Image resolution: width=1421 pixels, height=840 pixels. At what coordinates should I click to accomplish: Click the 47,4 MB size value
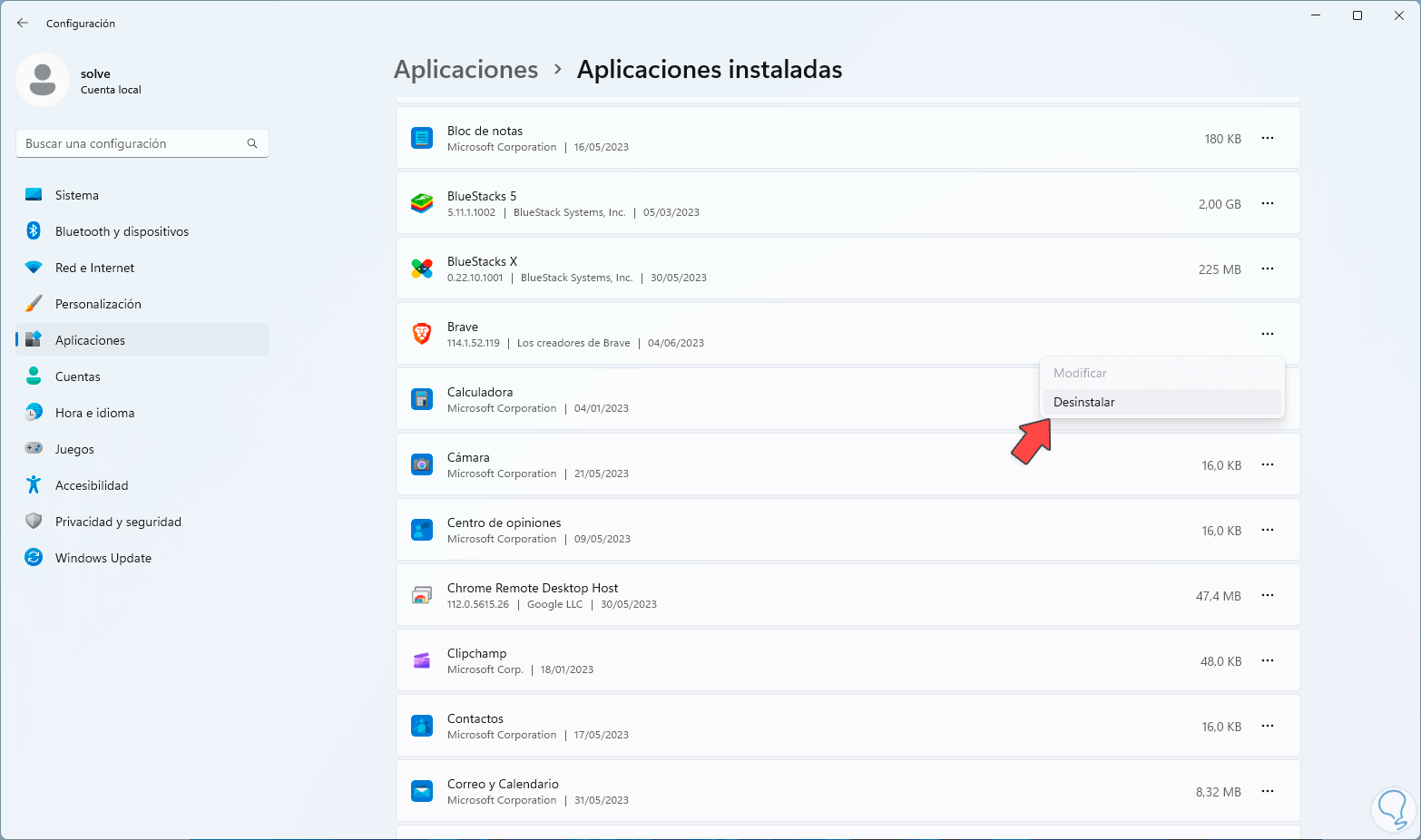pyautogui.click(x=1219, y=596)
